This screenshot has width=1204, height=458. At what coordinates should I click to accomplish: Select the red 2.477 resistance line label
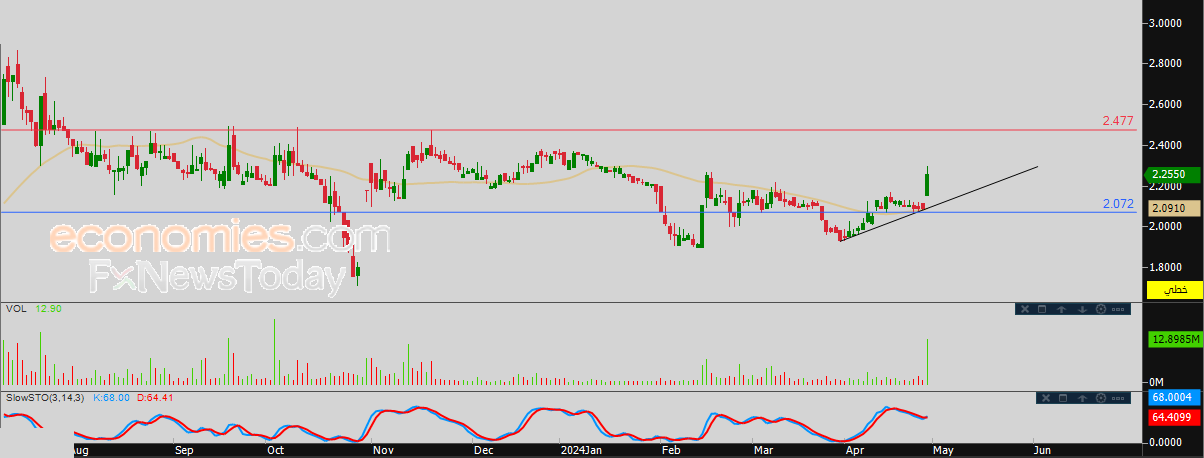[1117, 121]
